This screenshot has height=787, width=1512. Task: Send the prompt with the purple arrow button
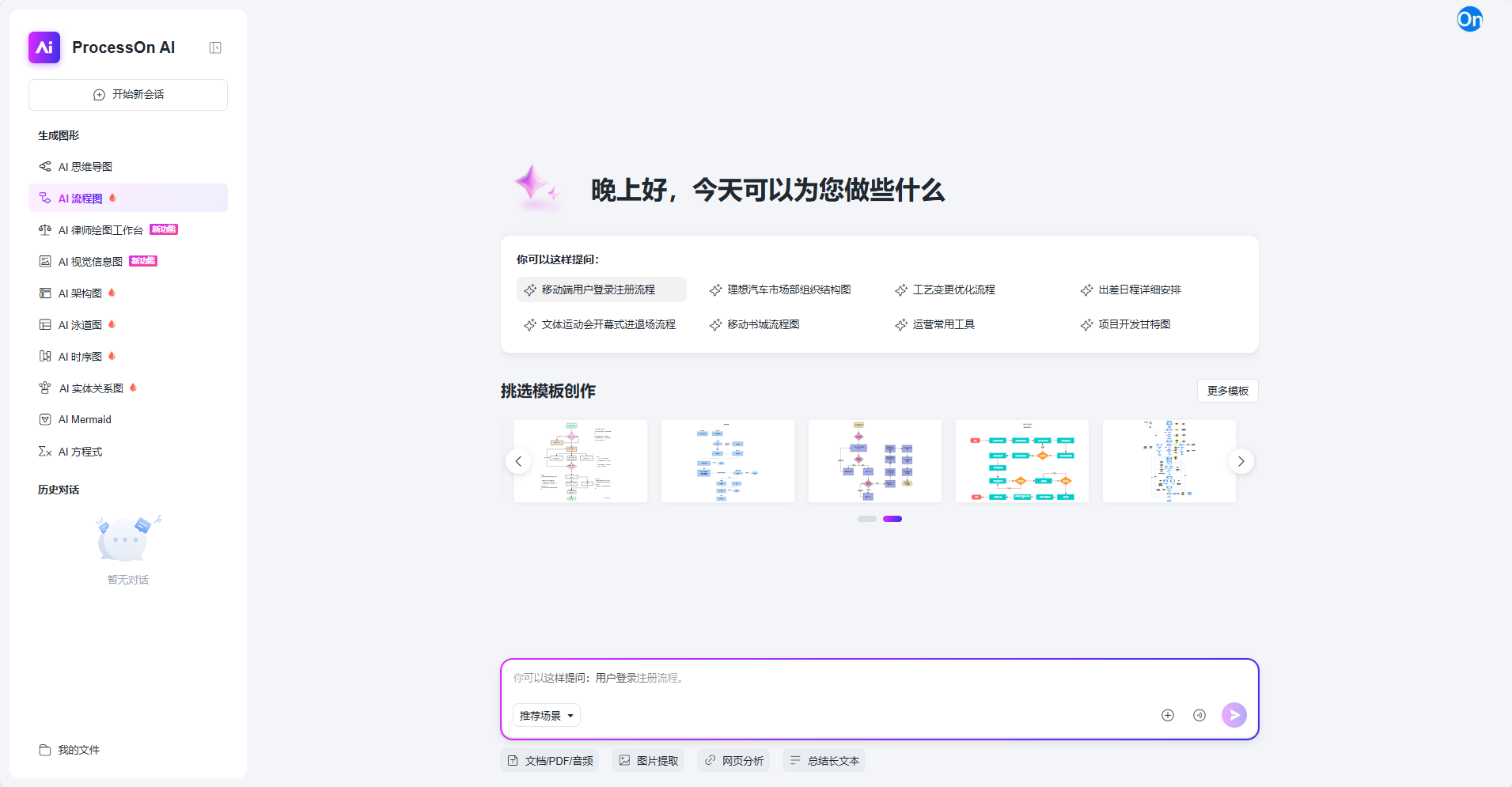(1234, 715)
